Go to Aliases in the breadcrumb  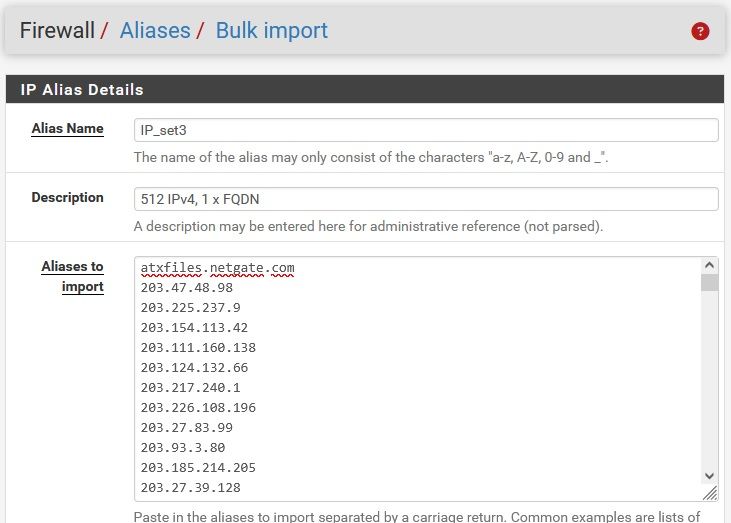tap(155, 31)
